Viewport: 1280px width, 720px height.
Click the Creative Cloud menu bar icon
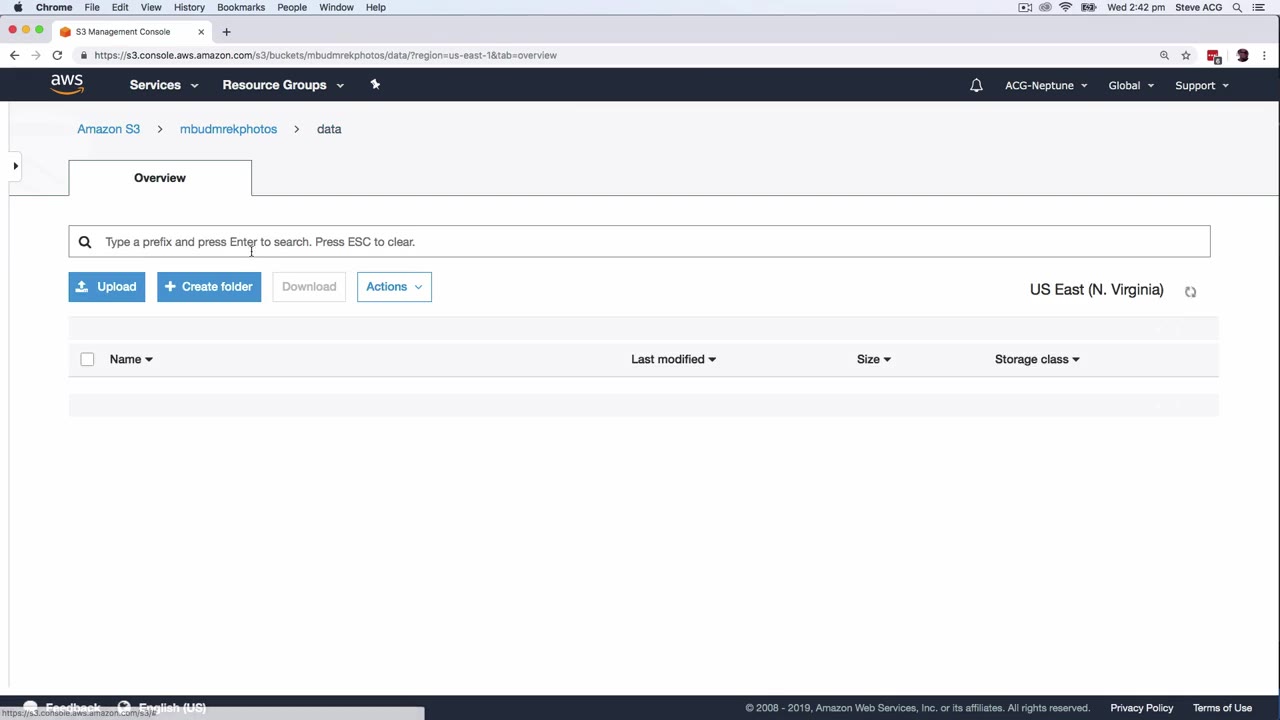1045,7
